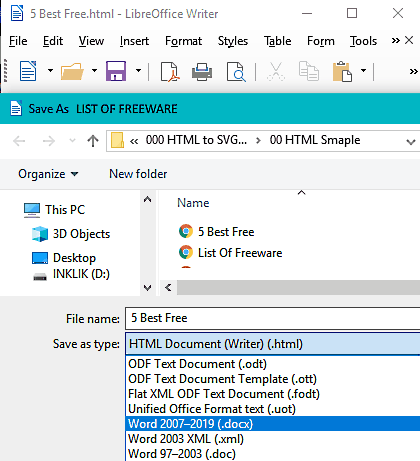Click the file list horizontal scrollbar track
The image size is (420, 461).
[x=298, y=287]
